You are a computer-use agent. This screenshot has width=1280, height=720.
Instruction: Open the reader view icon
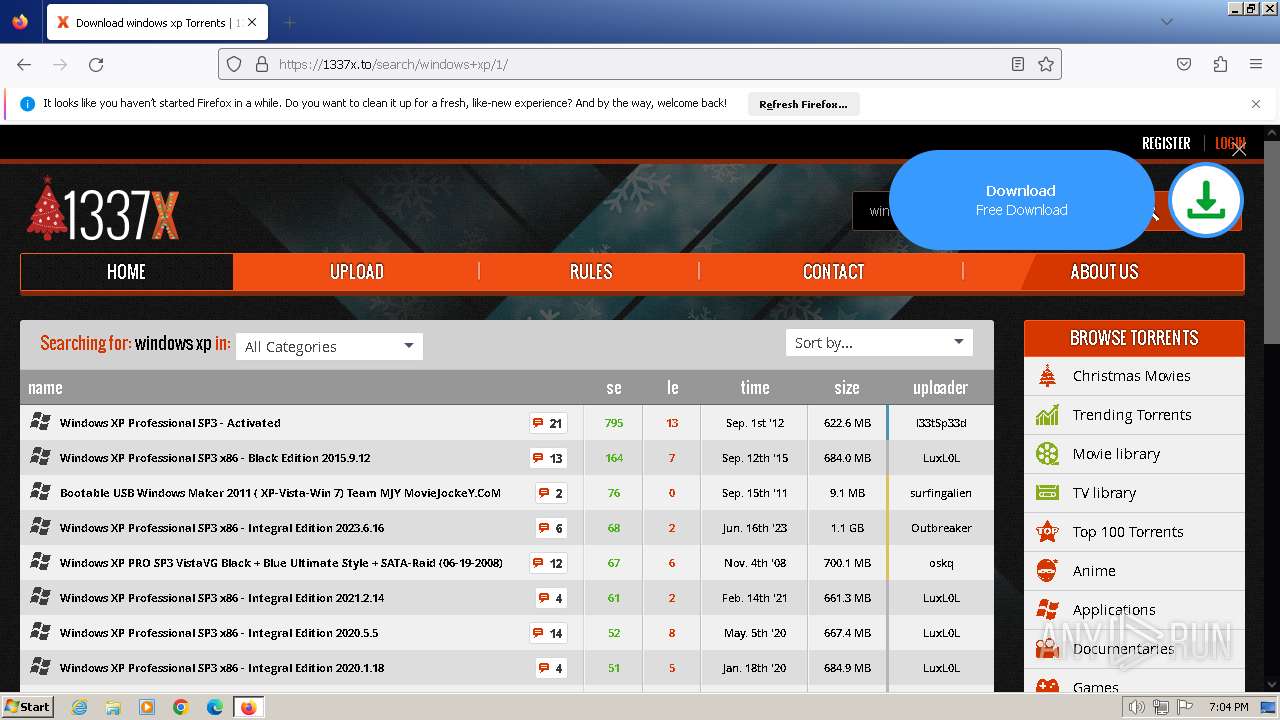pos(1018,64)
